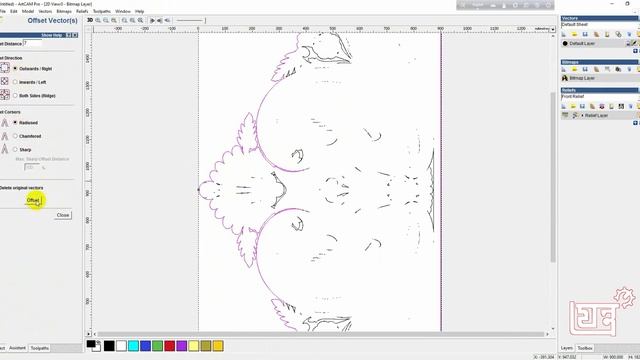Select the orange colour swatch

tap(218, 346)
